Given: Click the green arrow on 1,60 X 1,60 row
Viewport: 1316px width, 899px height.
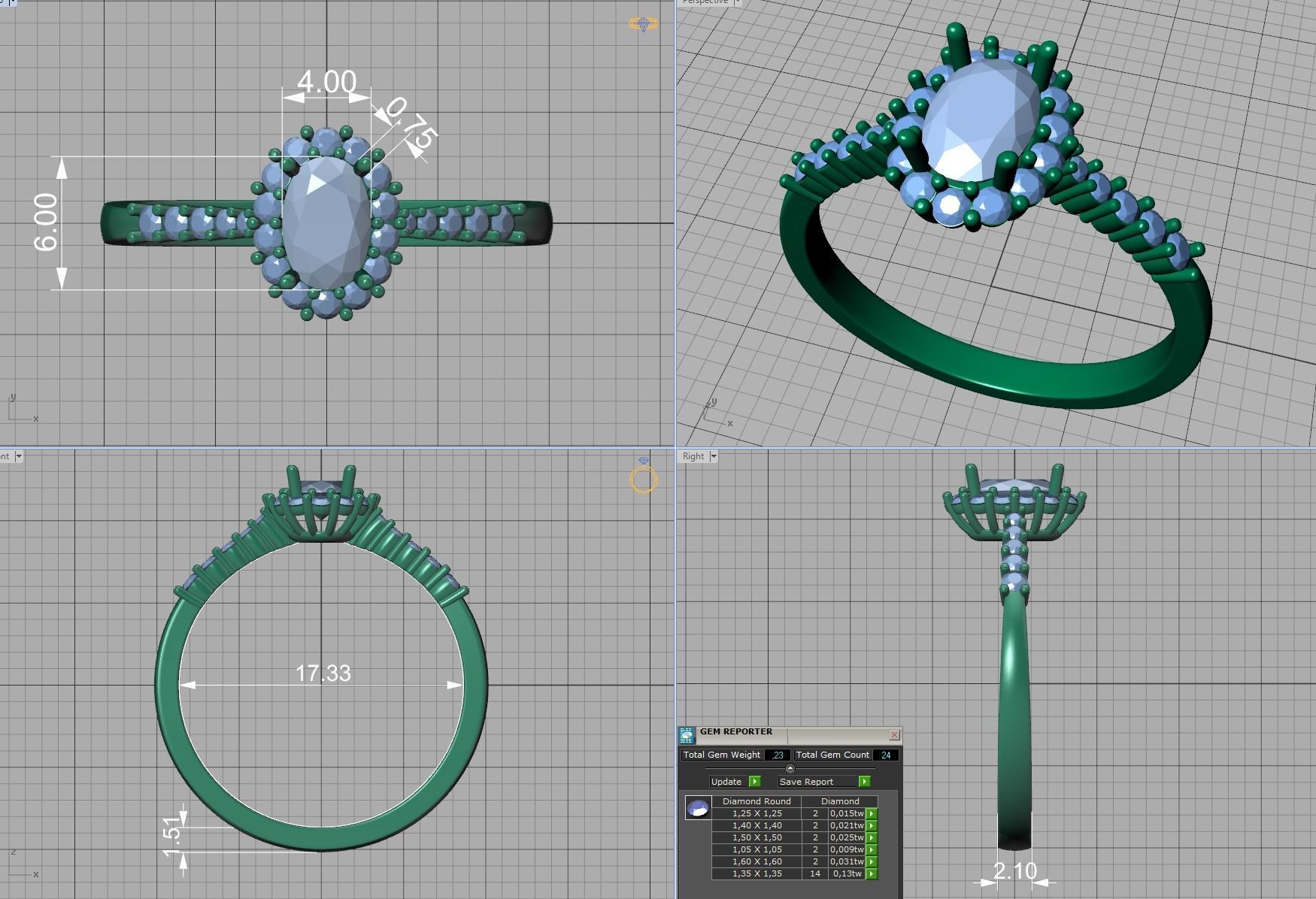Looking at the screenshot, I should tap(872, 861).
